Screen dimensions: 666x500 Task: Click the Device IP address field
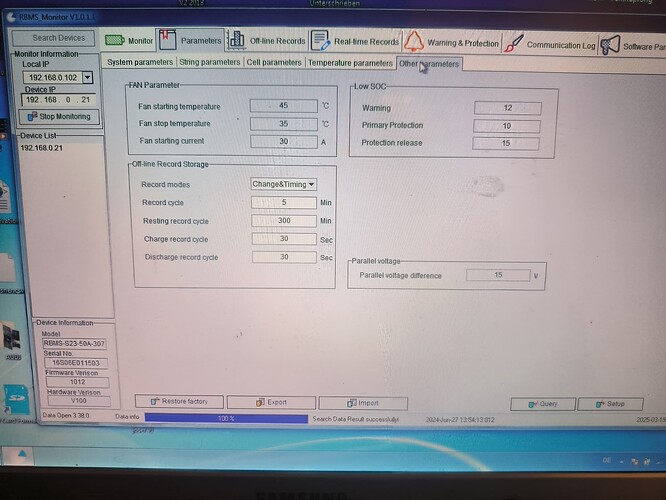(59, 100)
